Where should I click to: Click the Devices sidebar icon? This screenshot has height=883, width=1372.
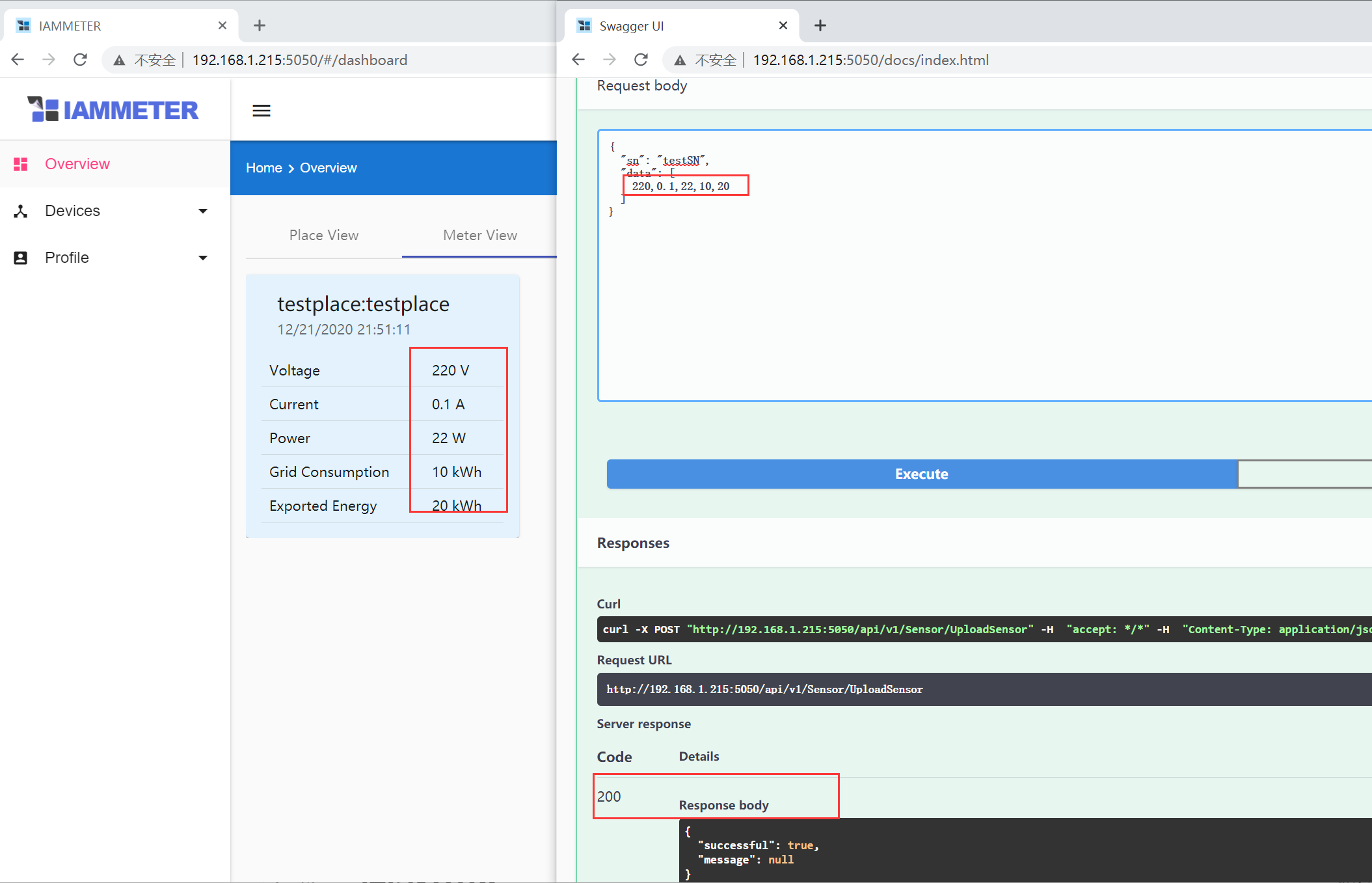click(20, 210)
